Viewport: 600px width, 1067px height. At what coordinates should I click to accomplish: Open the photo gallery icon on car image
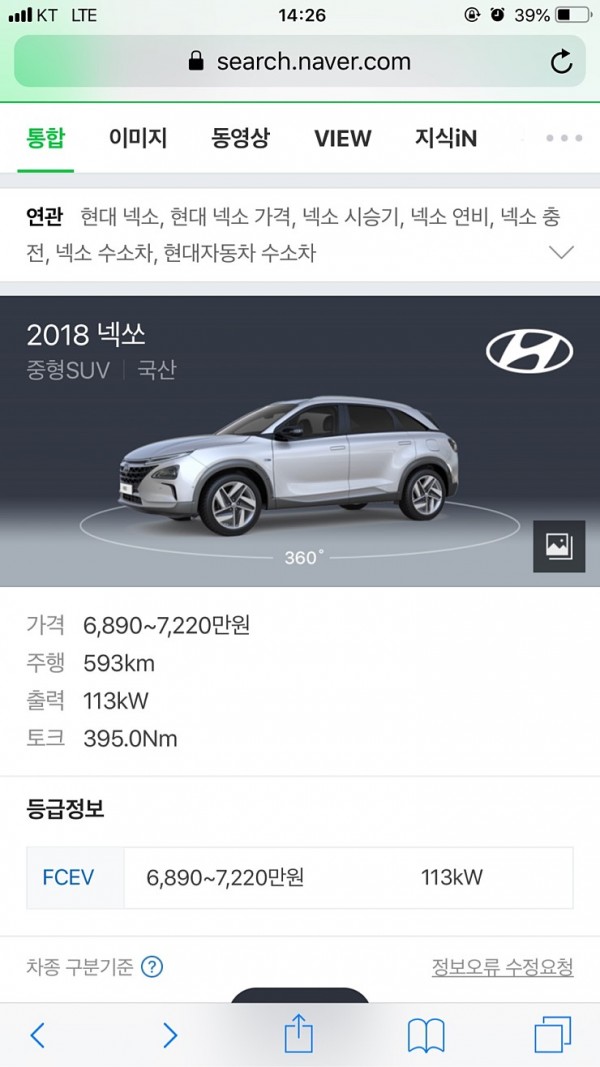click(x=559, y=546)
